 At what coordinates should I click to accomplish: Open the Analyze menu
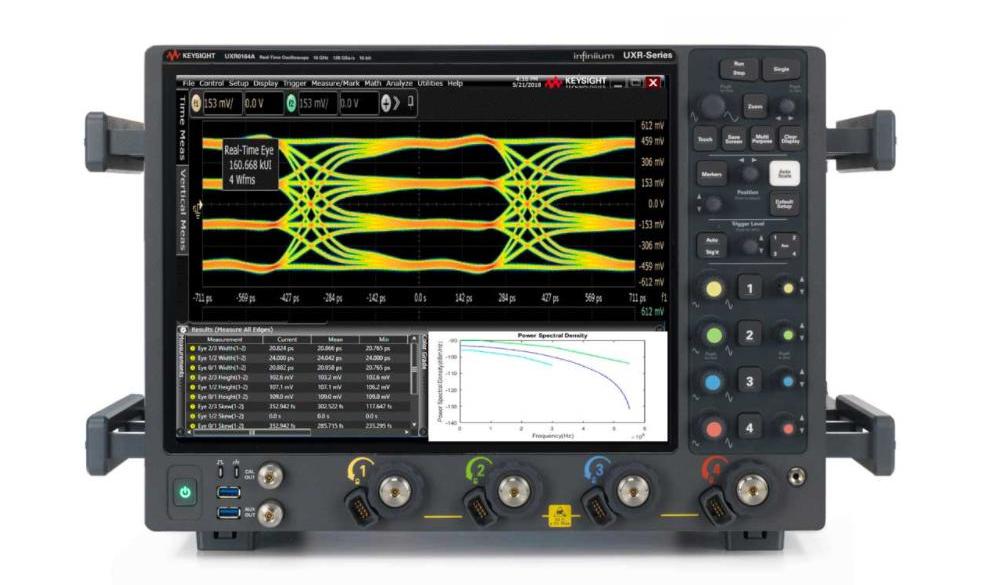tap(399, 83)
